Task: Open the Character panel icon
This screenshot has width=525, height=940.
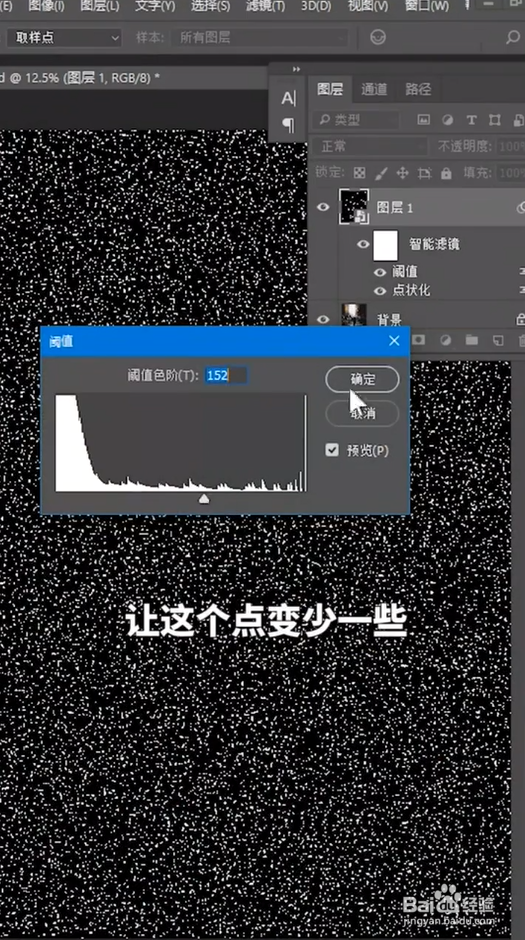Action: [x=288, y=98]
